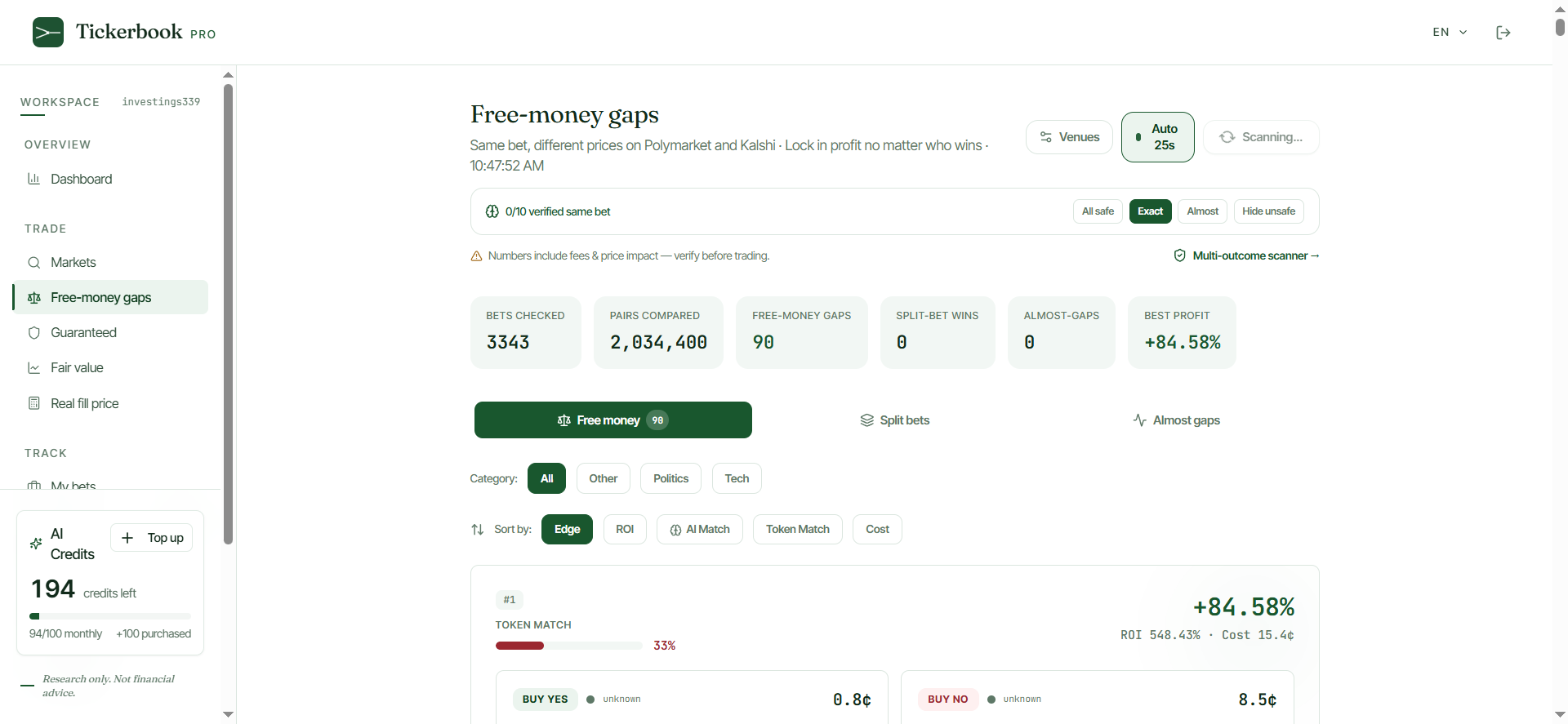Filter by Politics category

tap(671, 478)
